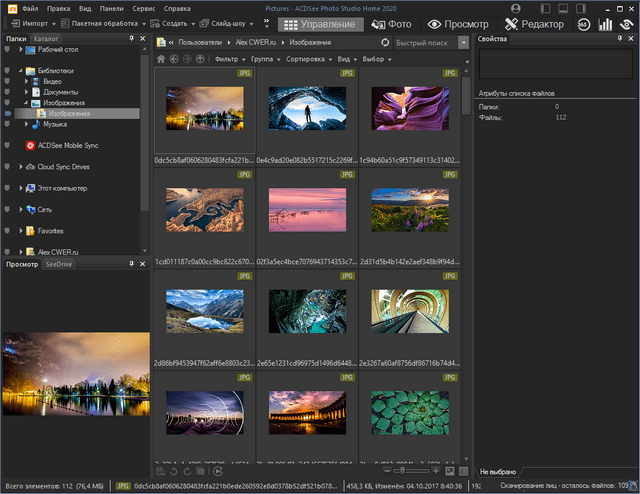640x494 pixels.
Task: Open the ACDSee Mobile Sync item
Action: (65, 146)
